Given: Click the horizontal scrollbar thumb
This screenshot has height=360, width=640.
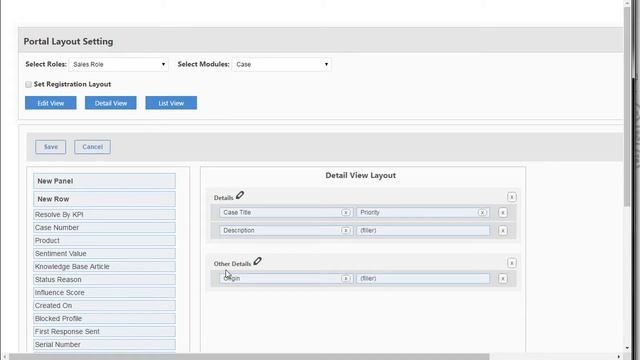Looking at the screenshot, I should pos(249,357).
